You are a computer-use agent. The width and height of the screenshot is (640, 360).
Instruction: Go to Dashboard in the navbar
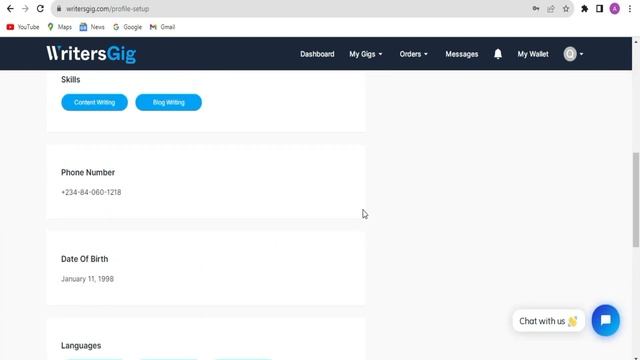(317, 54)
